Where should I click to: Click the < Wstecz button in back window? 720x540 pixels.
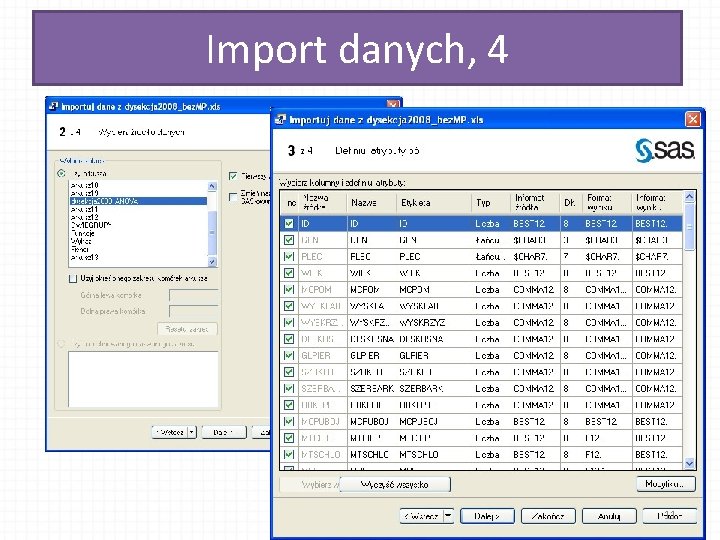click(170, 432)
